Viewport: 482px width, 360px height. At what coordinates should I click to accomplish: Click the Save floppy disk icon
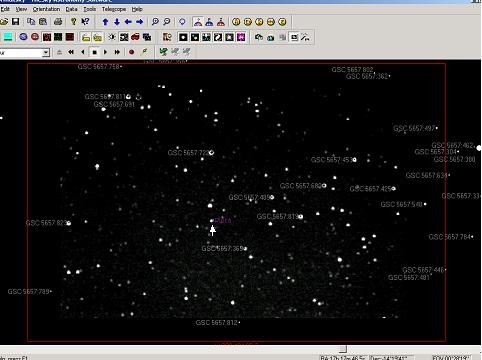(x=15, y=22)
